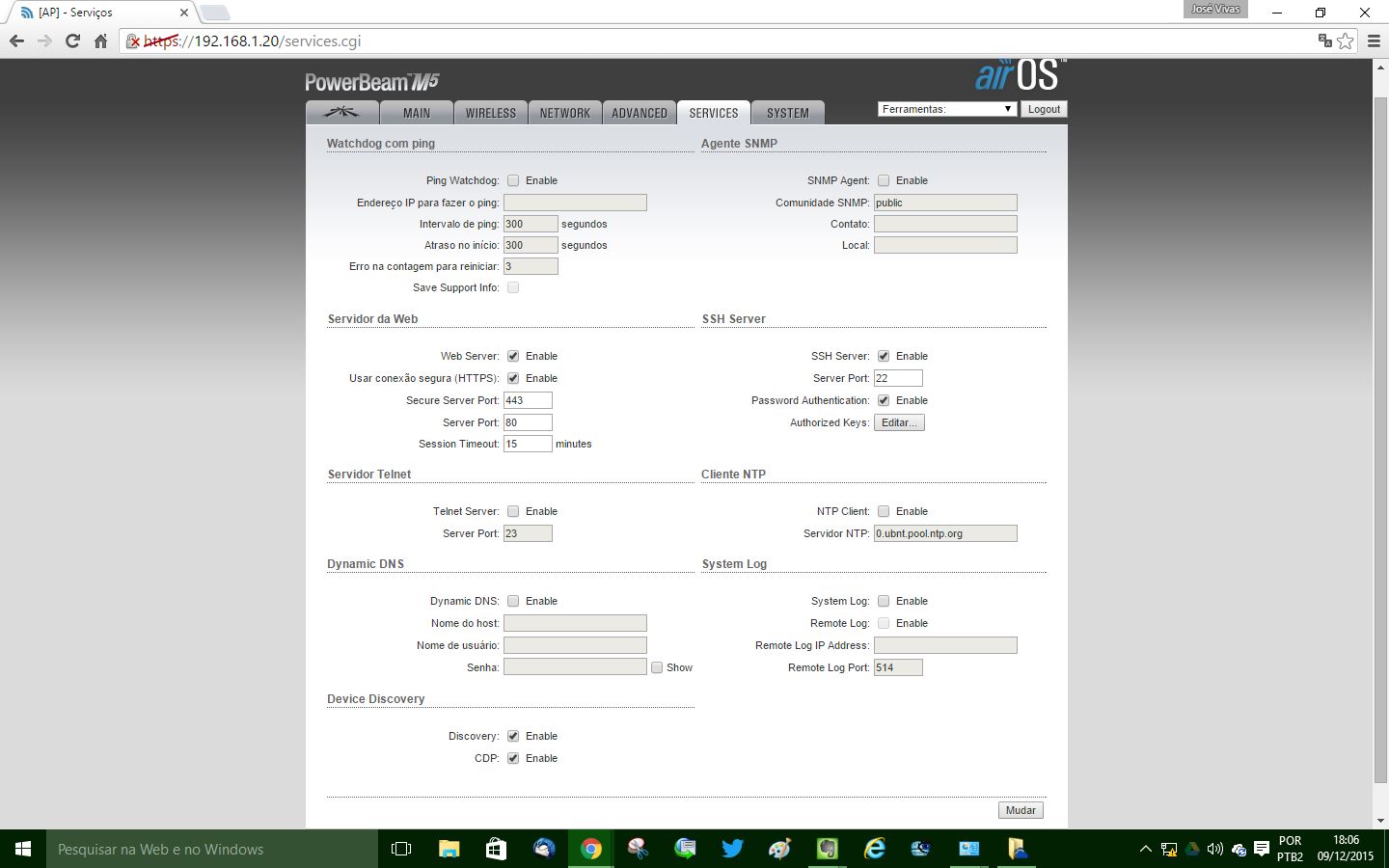Click the Google Drive tray icon
The height and width of the screenshot is (868, 1389).
tap(1192, 850)
